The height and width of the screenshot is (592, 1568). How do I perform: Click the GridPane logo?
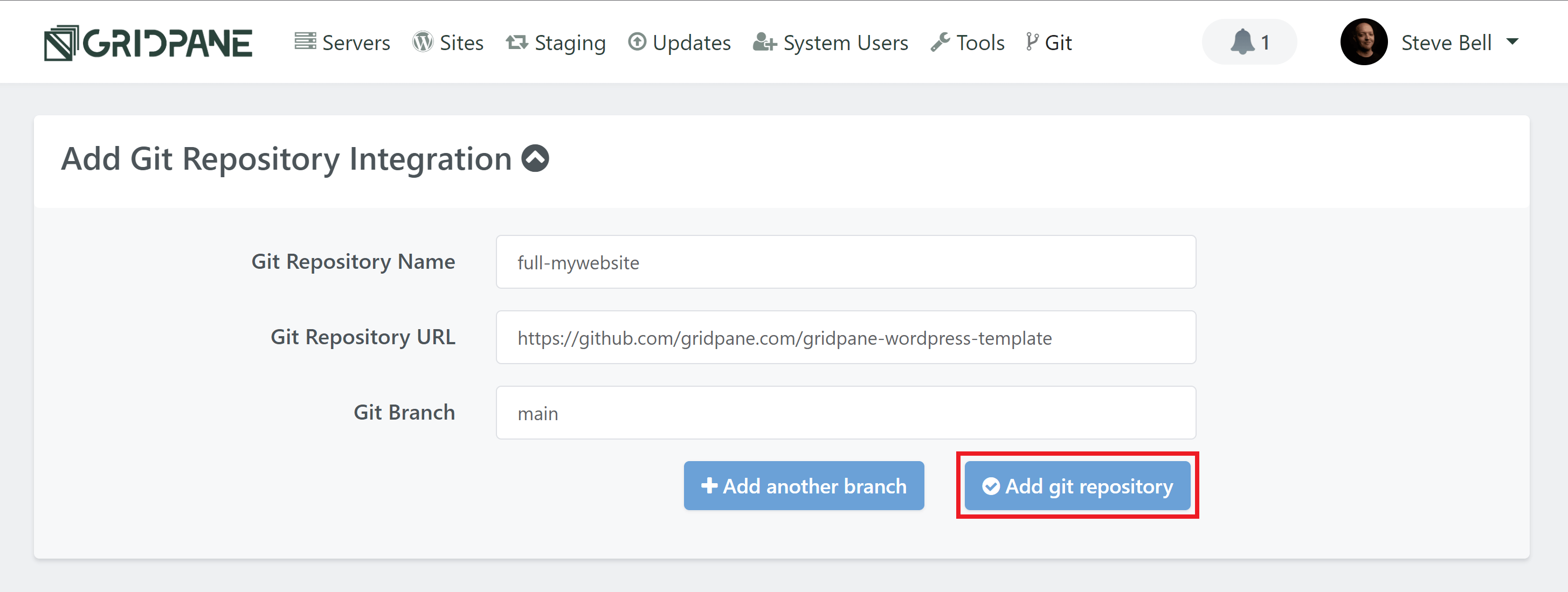point(148,43)
